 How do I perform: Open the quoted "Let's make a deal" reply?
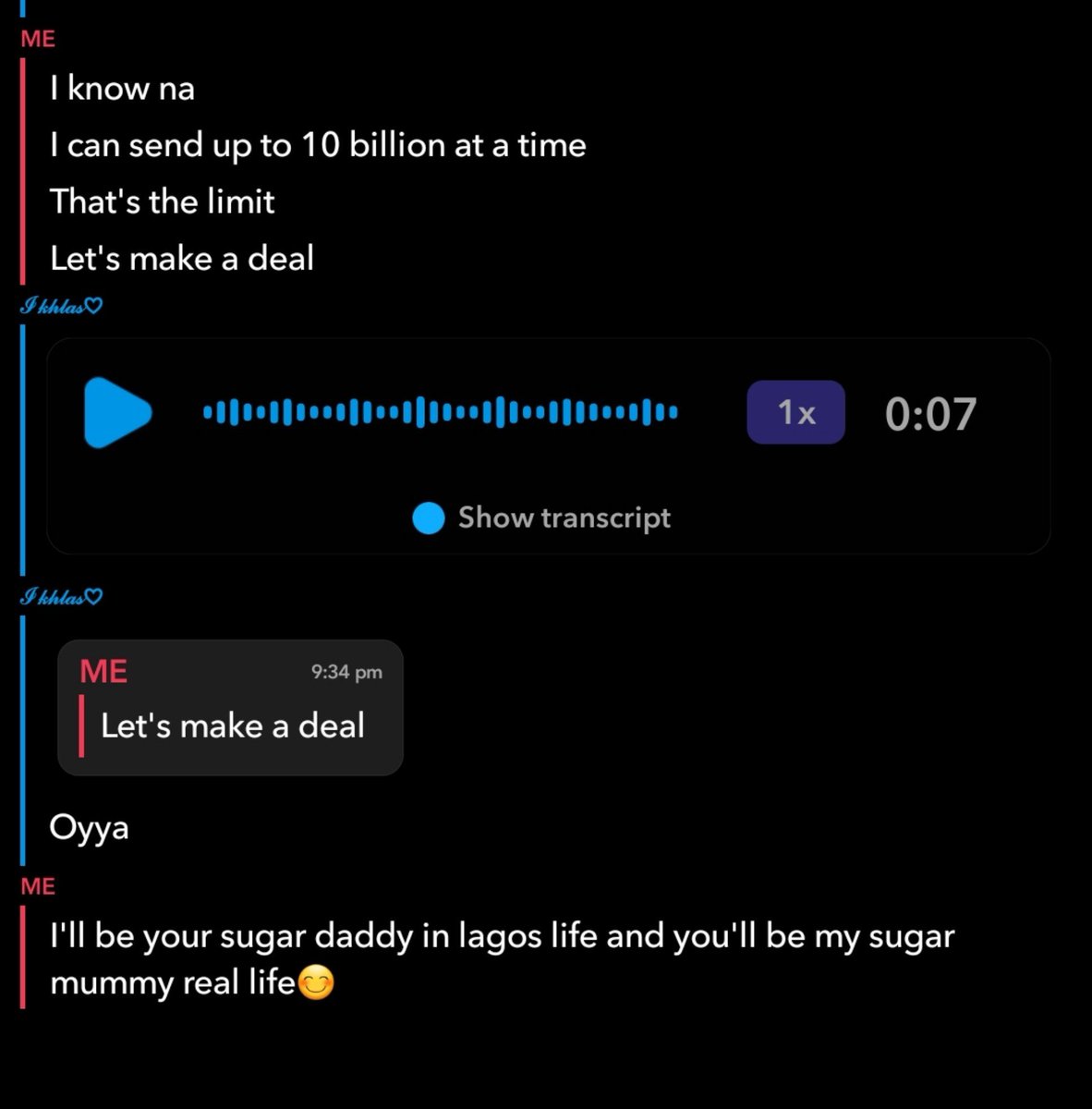click(x=230, y=708)
